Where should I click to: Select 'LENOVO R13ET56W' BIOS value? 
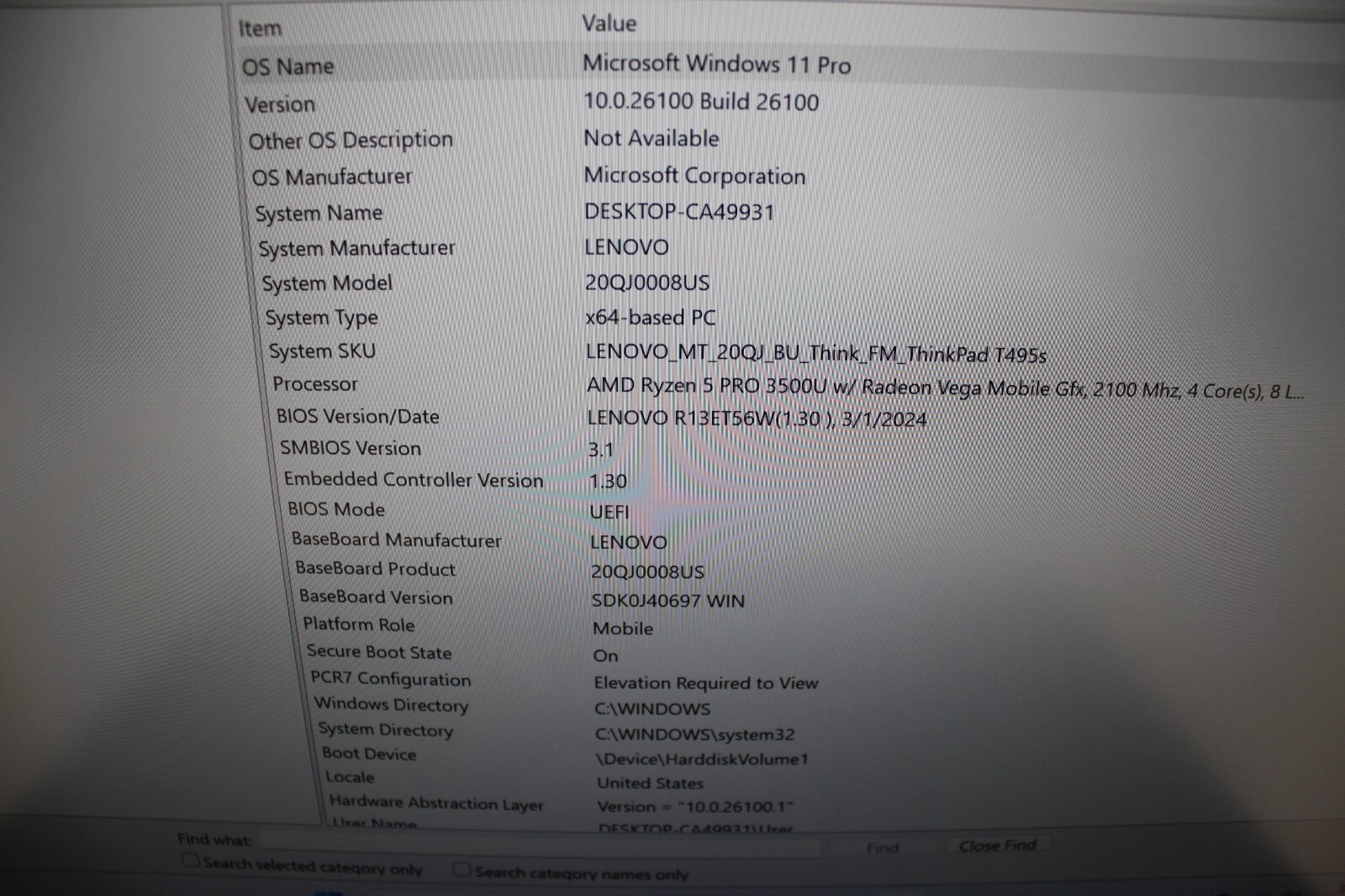tap(757, 419)
